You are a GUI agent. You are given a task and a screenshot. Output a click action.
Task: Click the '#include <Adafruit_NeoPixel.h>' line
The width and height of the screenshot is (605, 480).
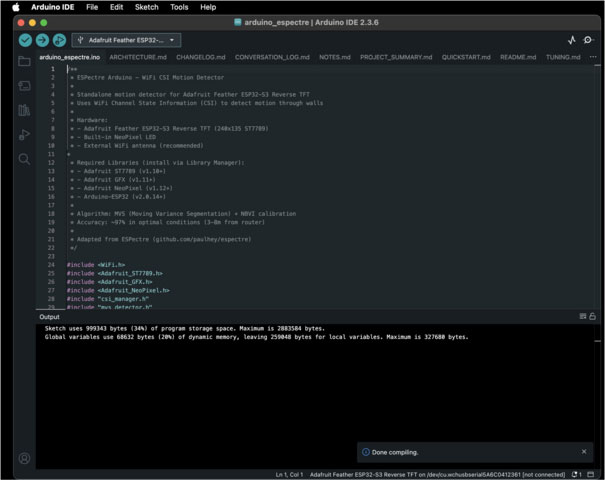click(x=118, y=290)
